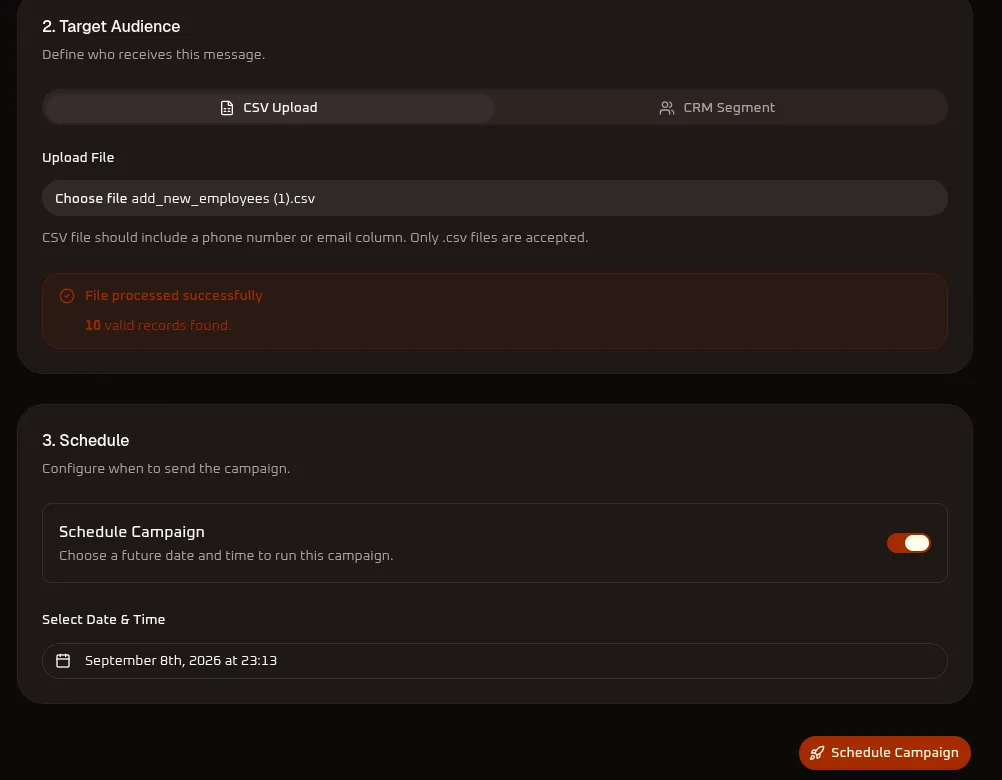1002x780 pixels.
Task: Switch to the CRM Segment tab
Action: (x=717, y=107)
